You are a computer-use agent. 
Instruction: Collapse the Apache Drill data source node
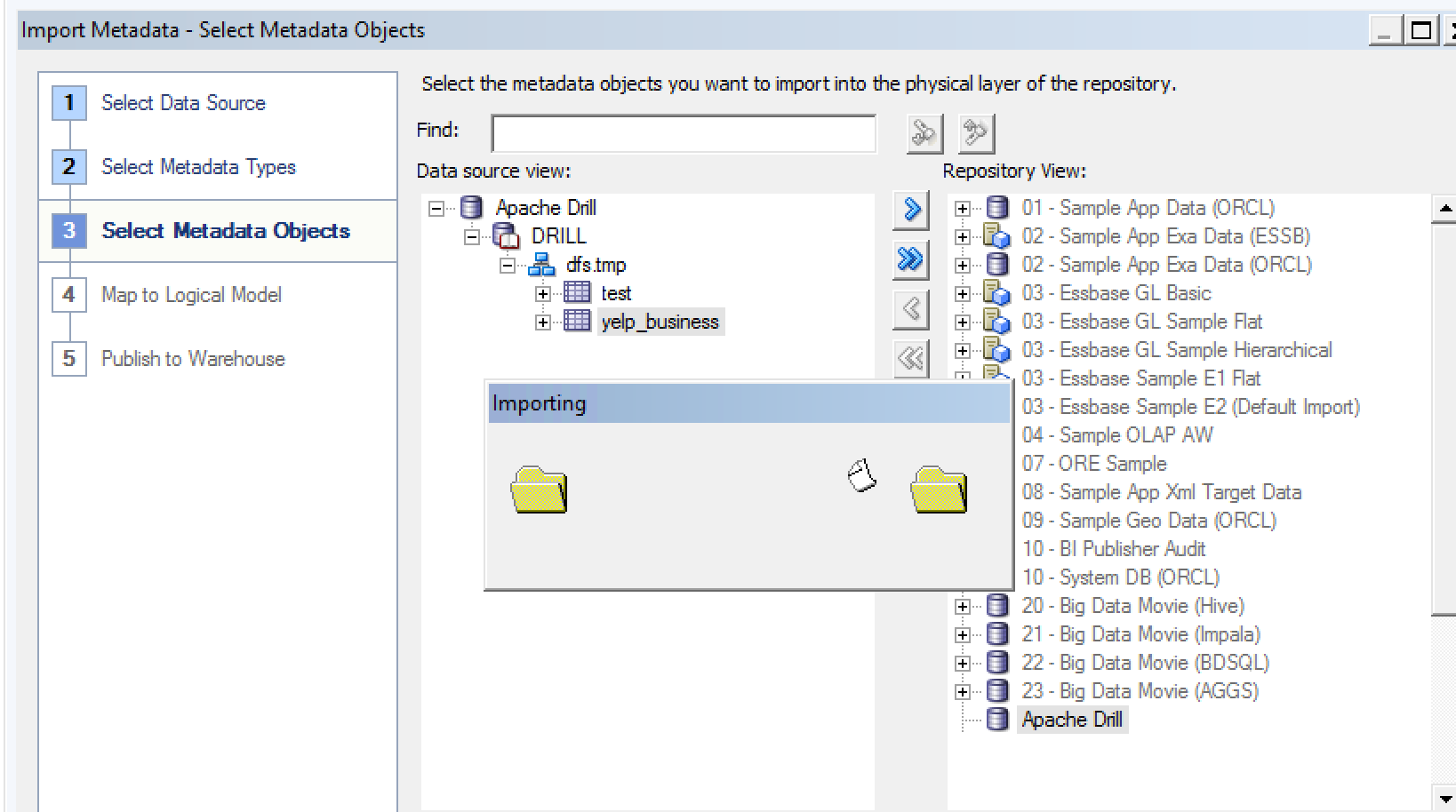tap(436, 209)
